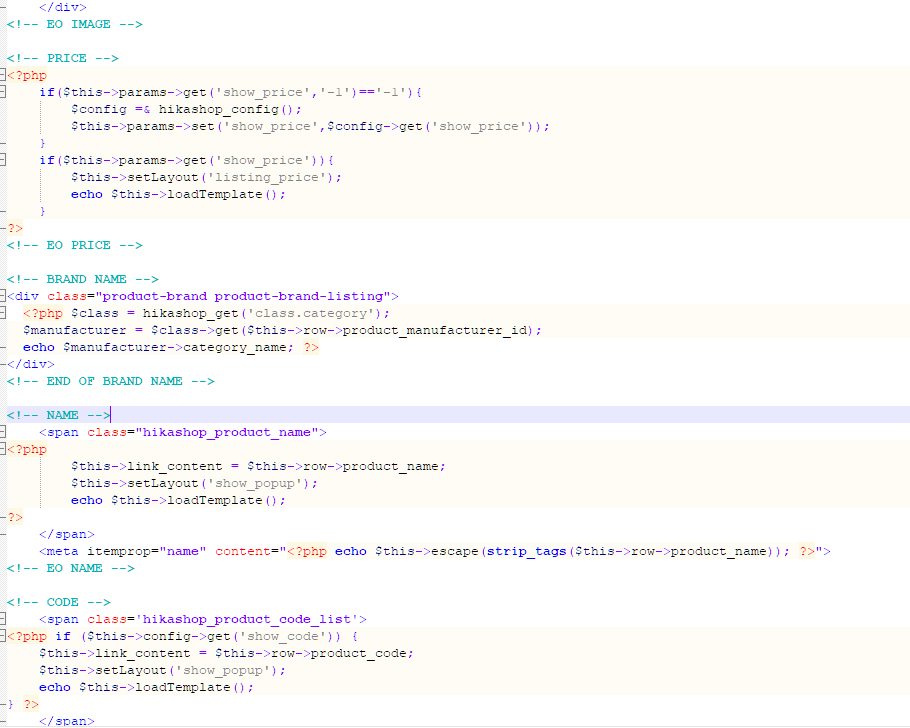
Task: Click the '<!-- EO NAME -->' comment
Action: pyautogui.click(x=71, y=568)
